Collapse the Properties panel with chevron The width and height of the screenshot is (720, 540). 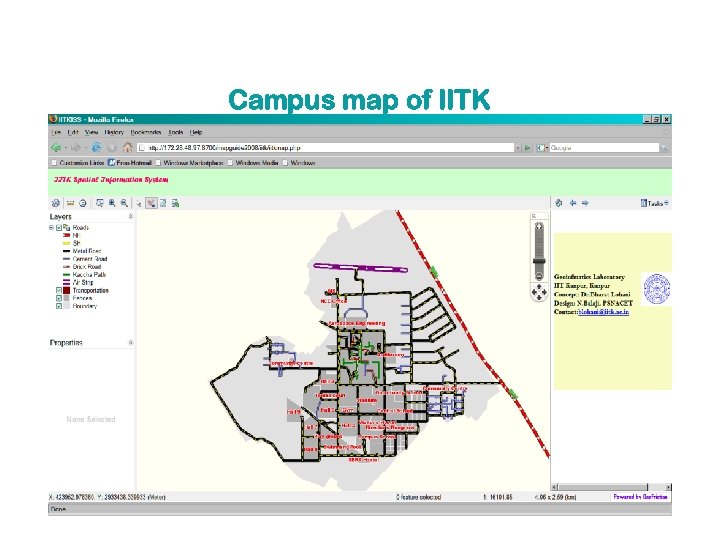point(130,343)
